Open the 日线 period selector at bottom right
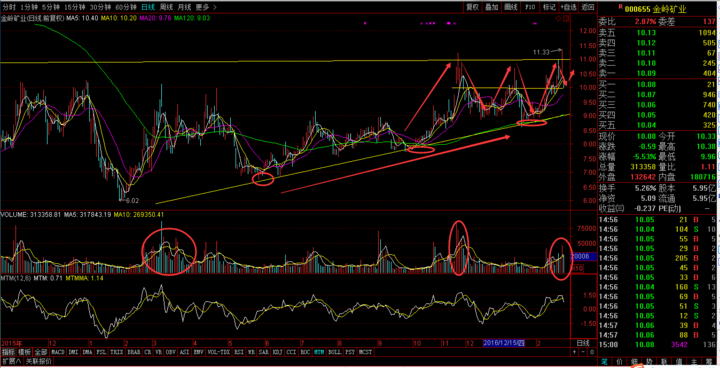This screenshot has height=368, width=720. point(583,343)
